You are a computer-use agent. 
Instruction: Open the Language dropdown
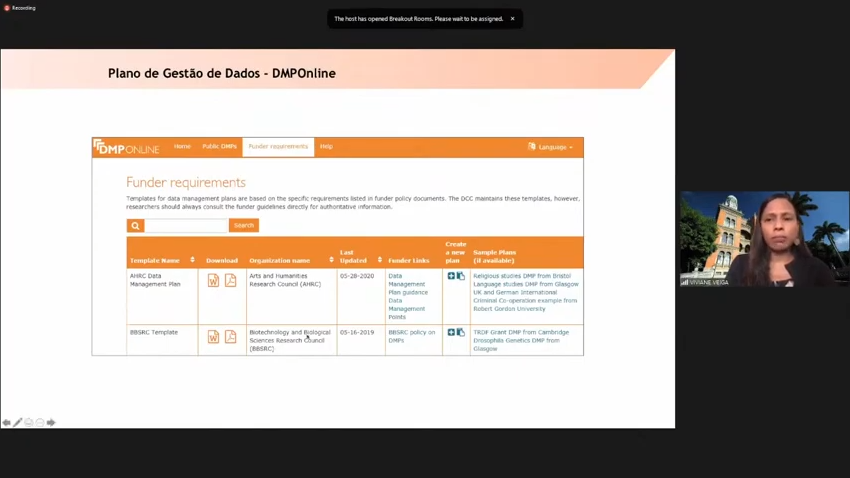[551, 147]
